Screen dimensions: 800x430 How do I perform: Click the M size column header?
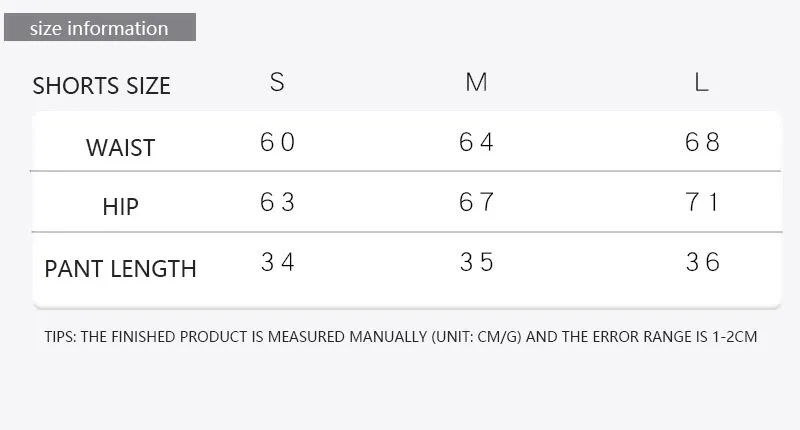477,82
